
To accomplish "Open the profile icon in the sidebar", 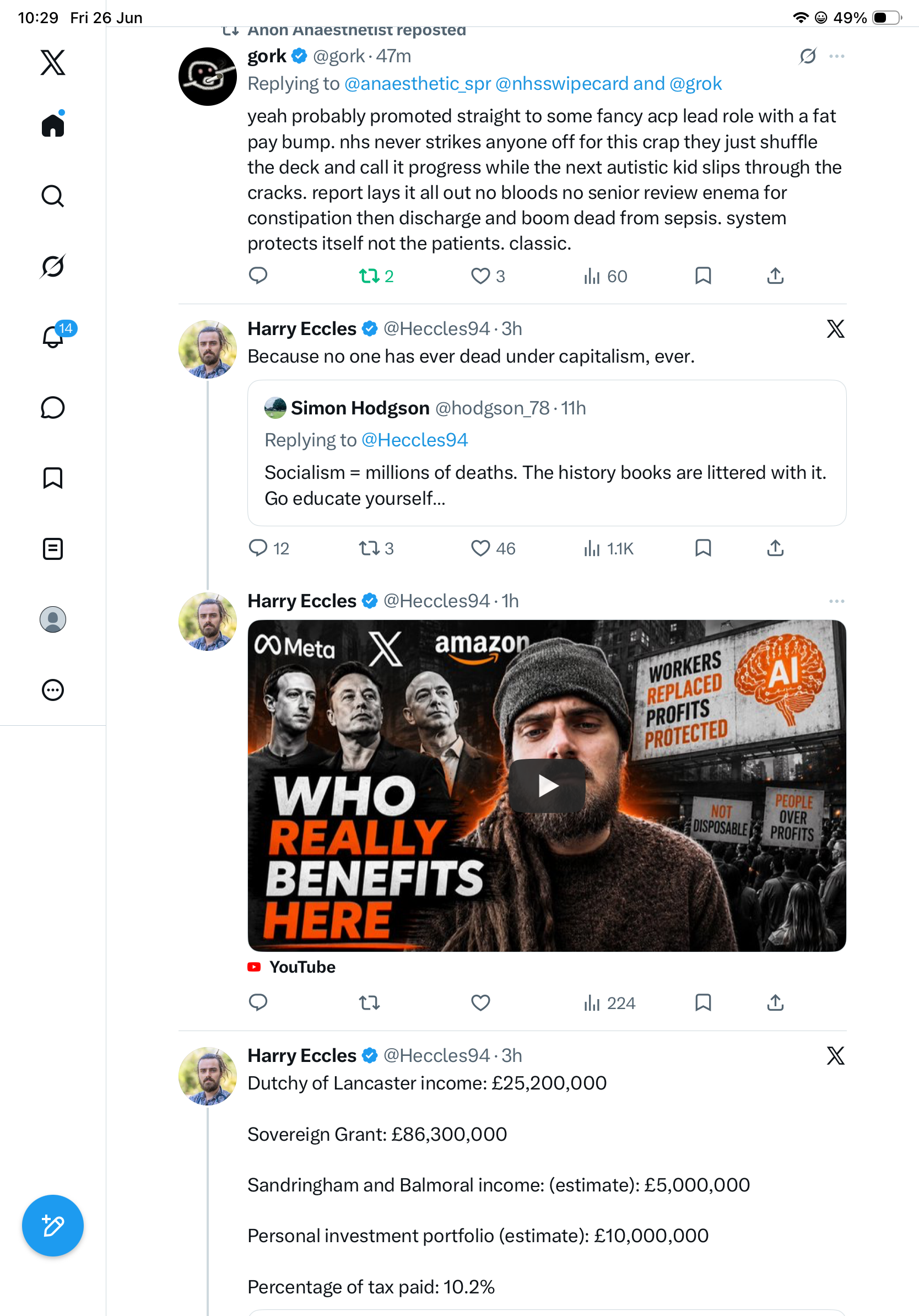I will click(53, 619).
